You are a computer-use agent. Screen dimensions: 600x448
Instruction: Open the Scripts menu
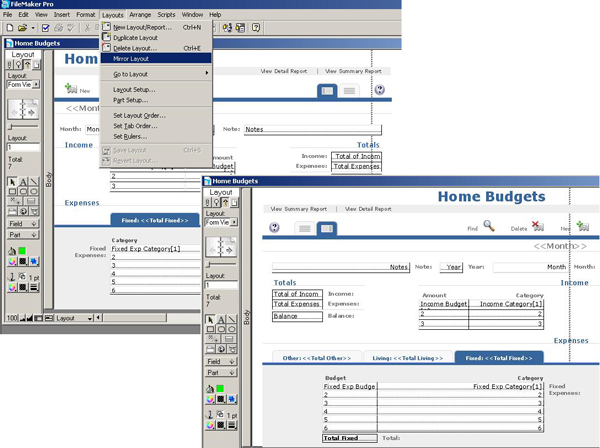(166, 15)
